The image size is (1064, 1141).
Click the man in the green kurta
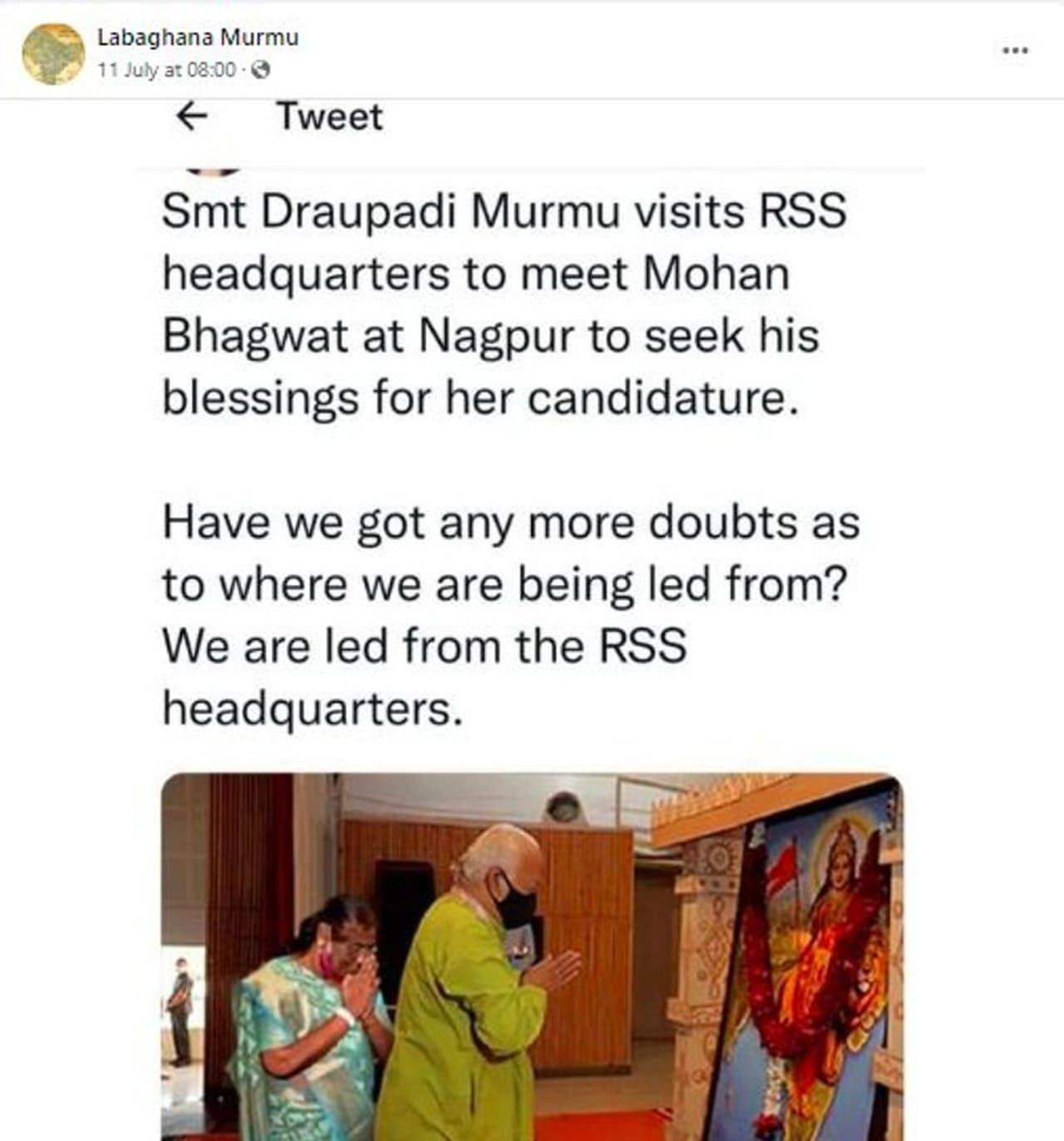pyautogui.click(x=465, y=1014)
